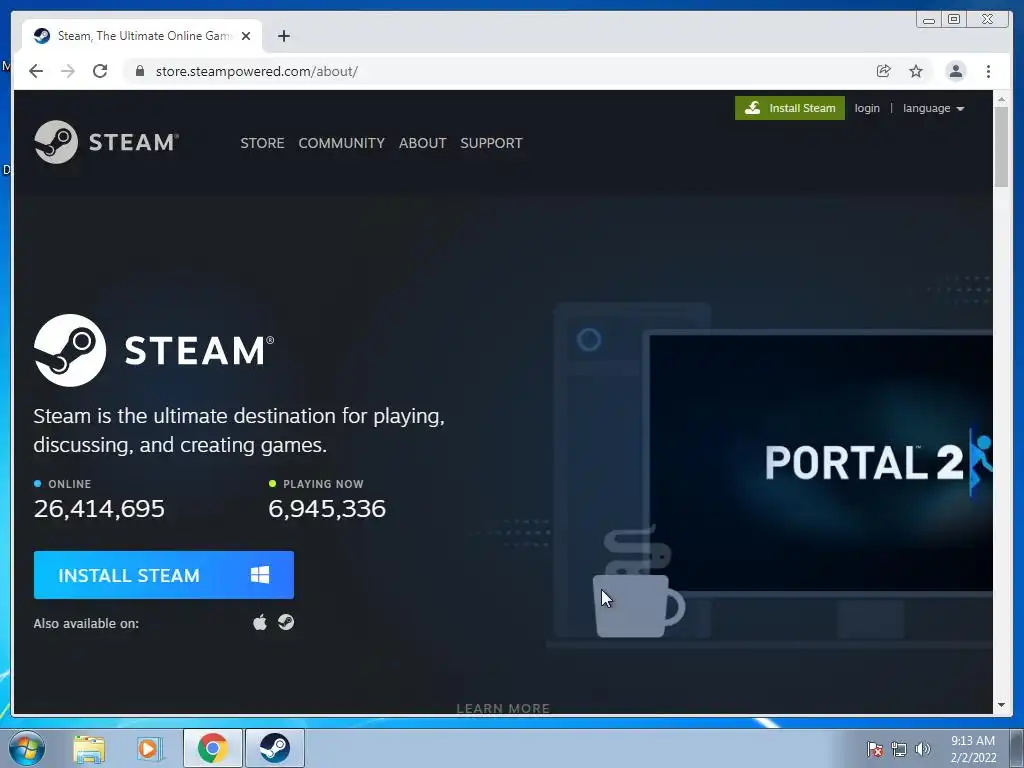The height and width of the screenshot is (768, 1024).
Task: Click the LEARN MORE link at the bottom
Action: click(503, 708)
